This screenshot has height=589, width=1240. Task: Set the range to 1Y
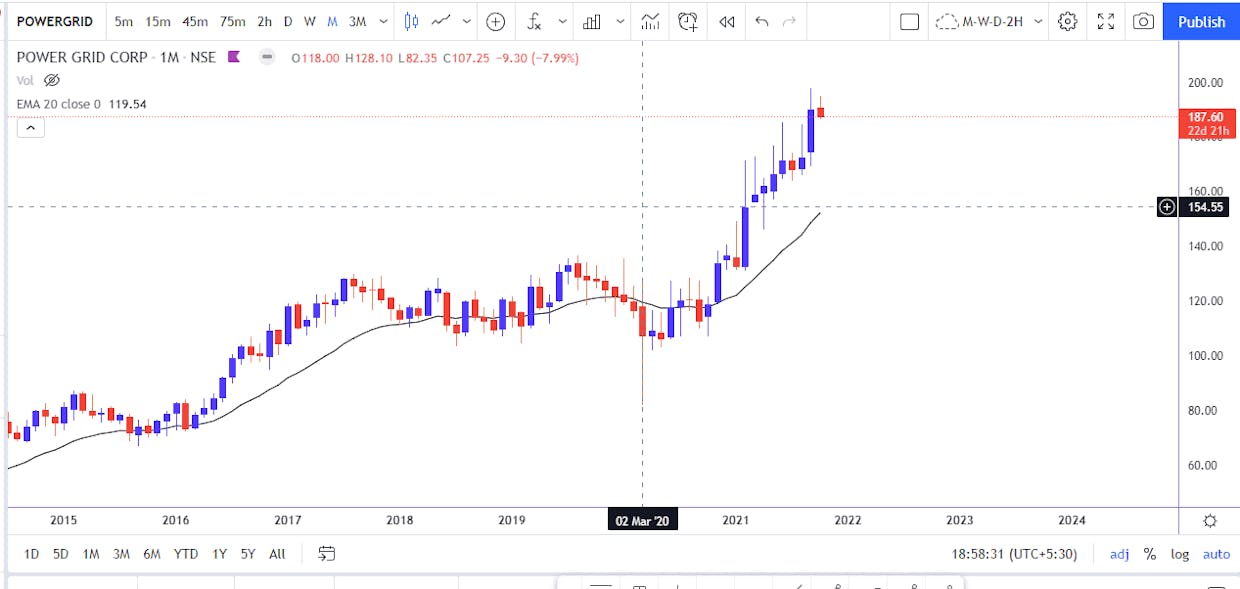219,554
